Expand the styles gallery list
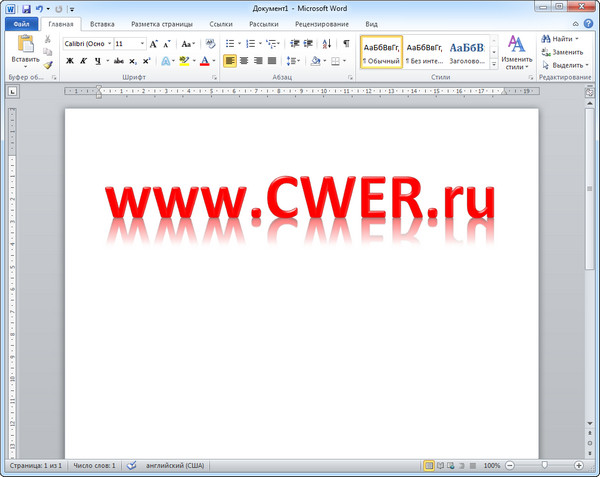This screenshot has height=477, width=600. pos(493,62)
